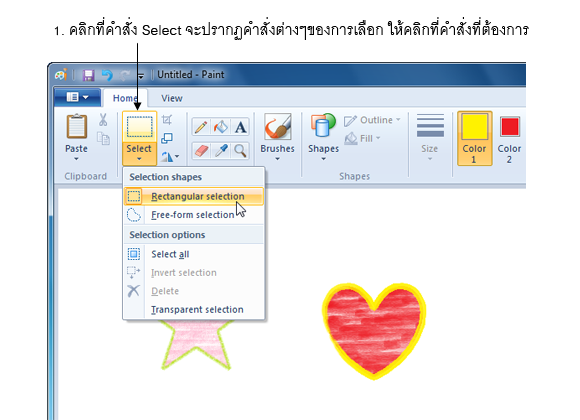This screenshot has width=580, height=420.
Task: Select the Text tool
Action: tap(240, 127)
